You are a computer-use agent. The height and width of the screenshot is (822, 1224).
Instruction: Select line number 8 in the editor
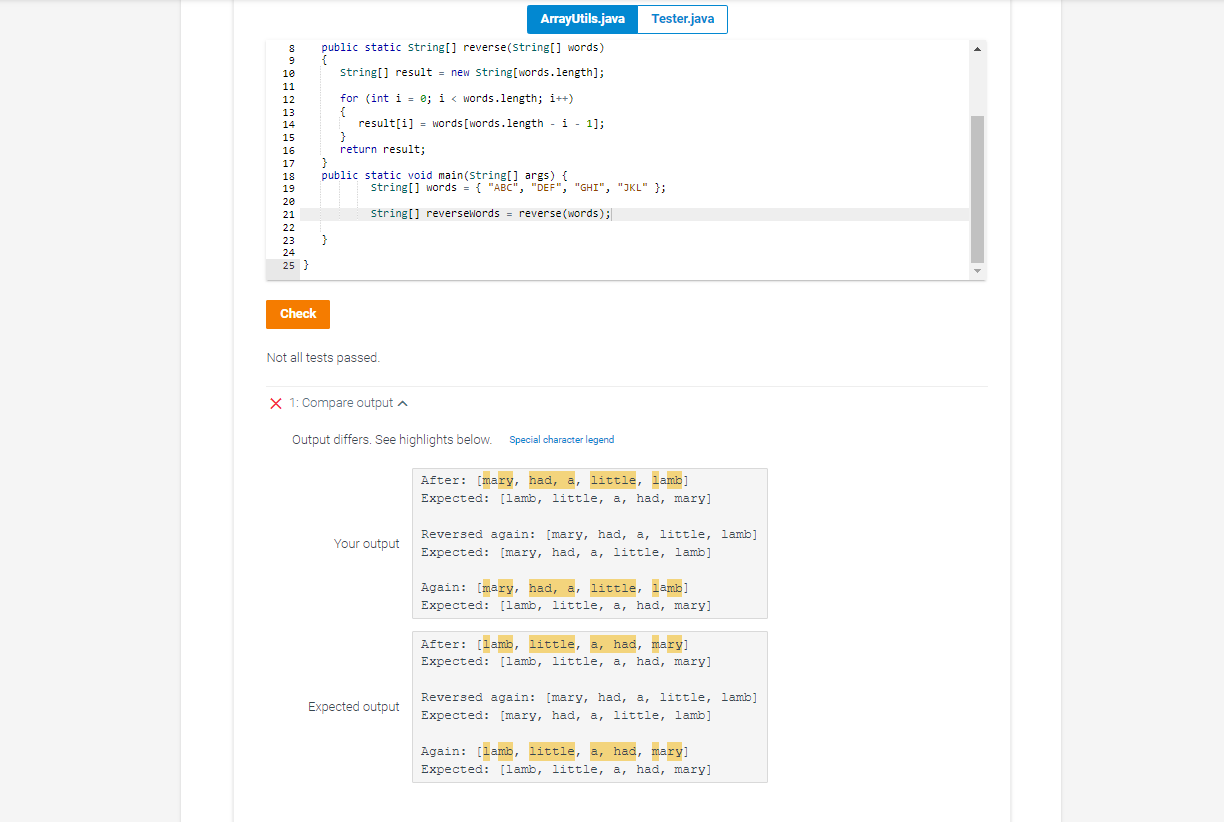[289, 47]
